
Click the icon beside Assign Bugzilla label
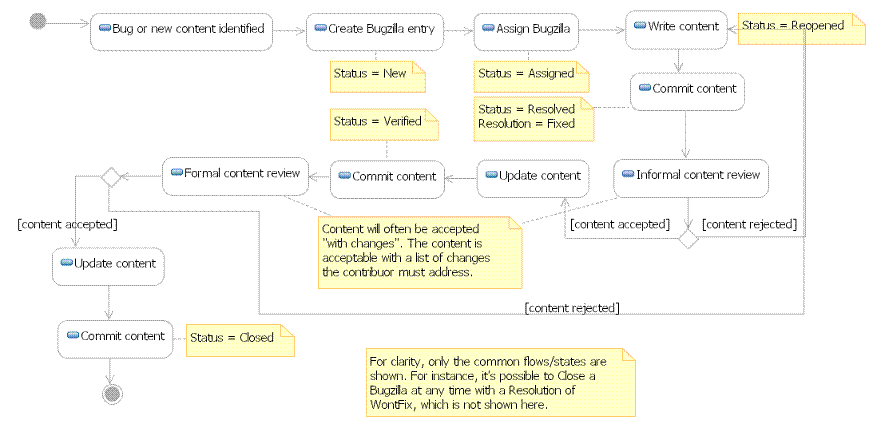(x=488, y=29)
